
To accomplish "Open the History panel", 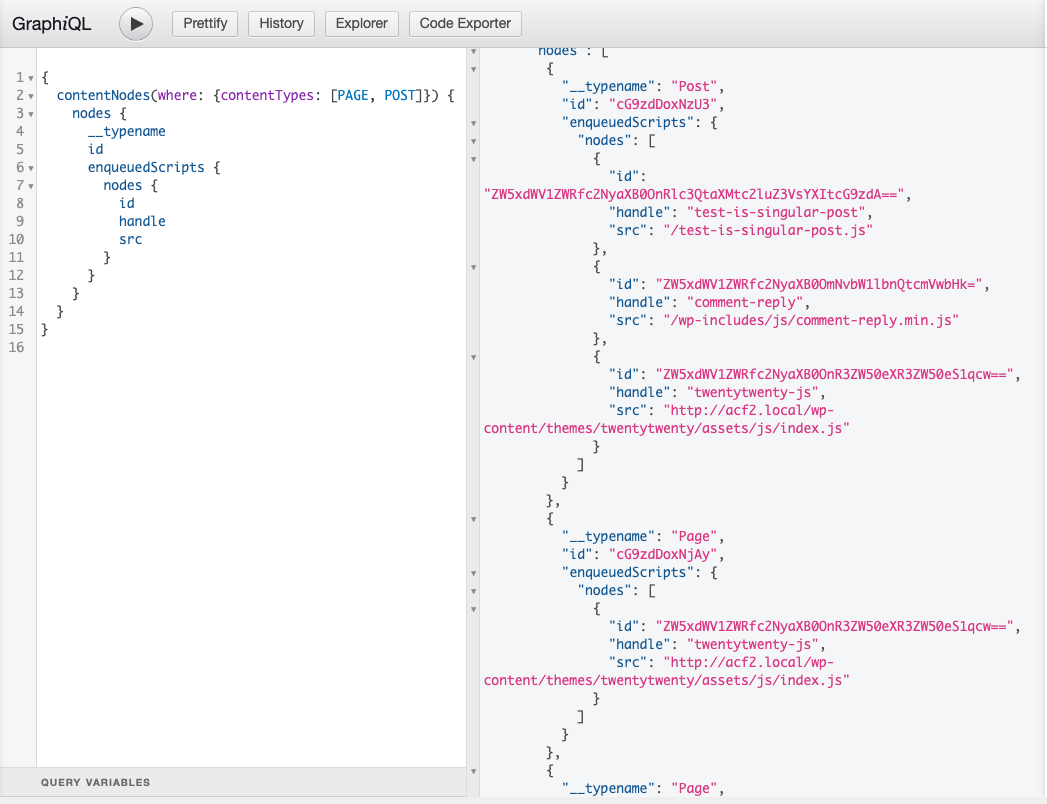I will click(281, 23).
